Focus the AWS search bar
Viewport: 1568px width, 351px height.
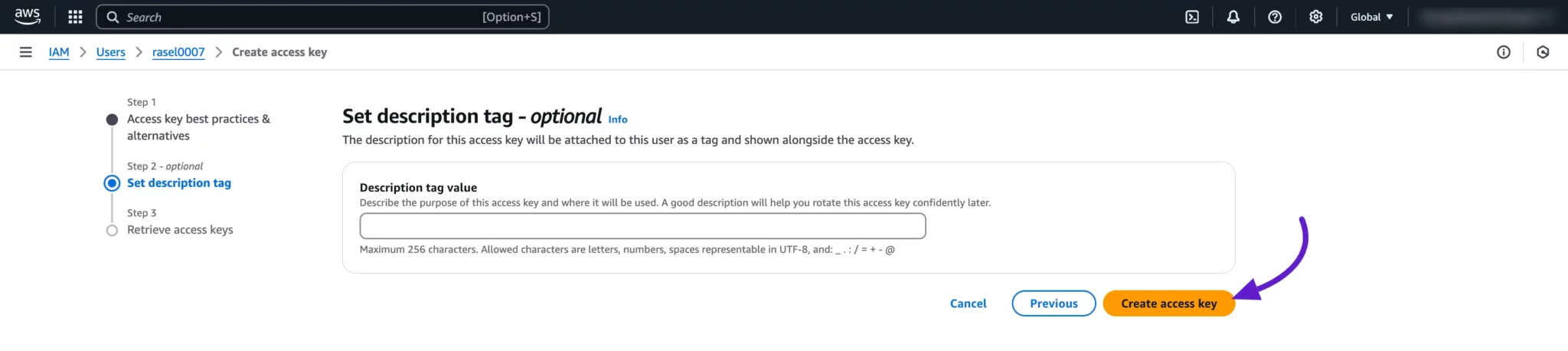click(x=322, y=17)
